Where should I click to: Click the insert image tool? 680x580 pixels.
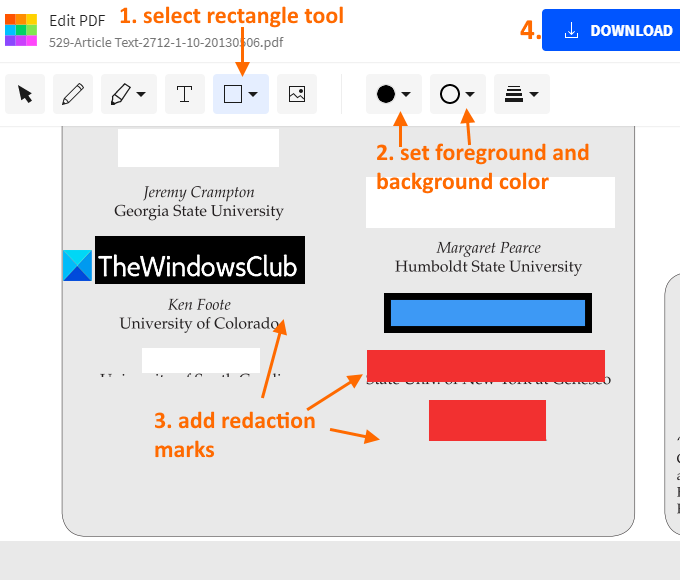click(297, 94)
